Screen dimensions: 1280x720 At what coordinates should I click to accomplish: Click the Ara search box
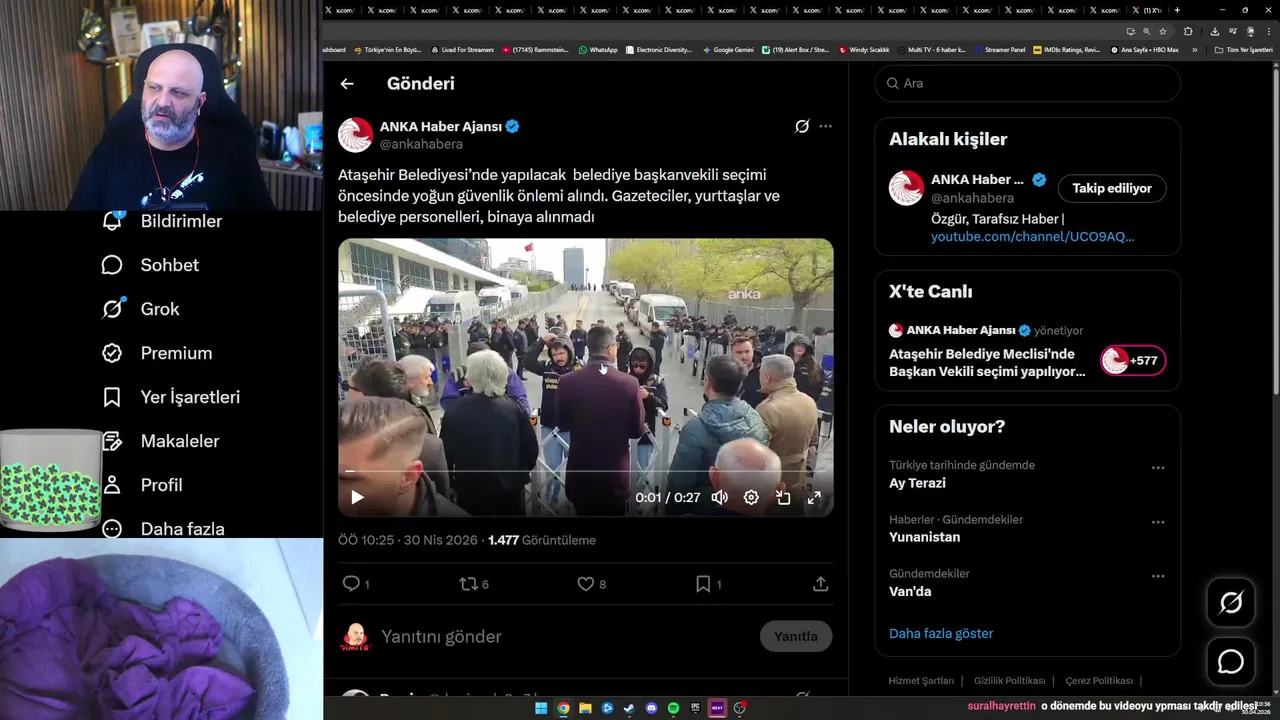[1027, 84]
